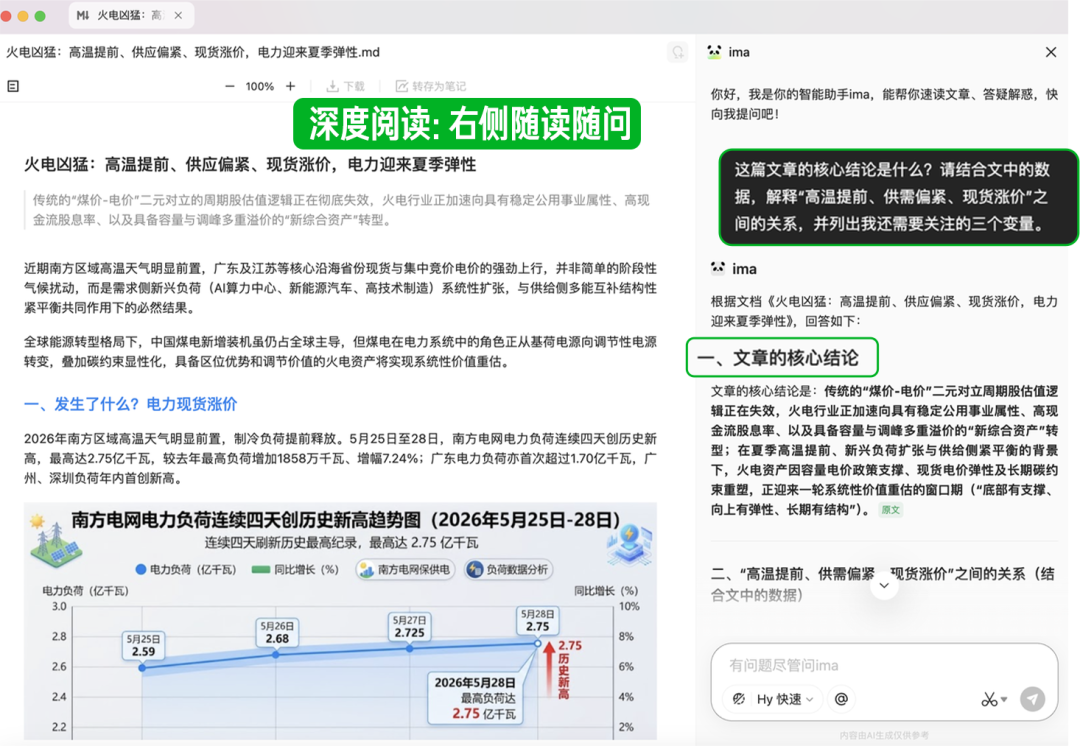Zoom in with the plus icon
The height and width of the screenshot is (746, 1080).
click(x=291, y=86)
